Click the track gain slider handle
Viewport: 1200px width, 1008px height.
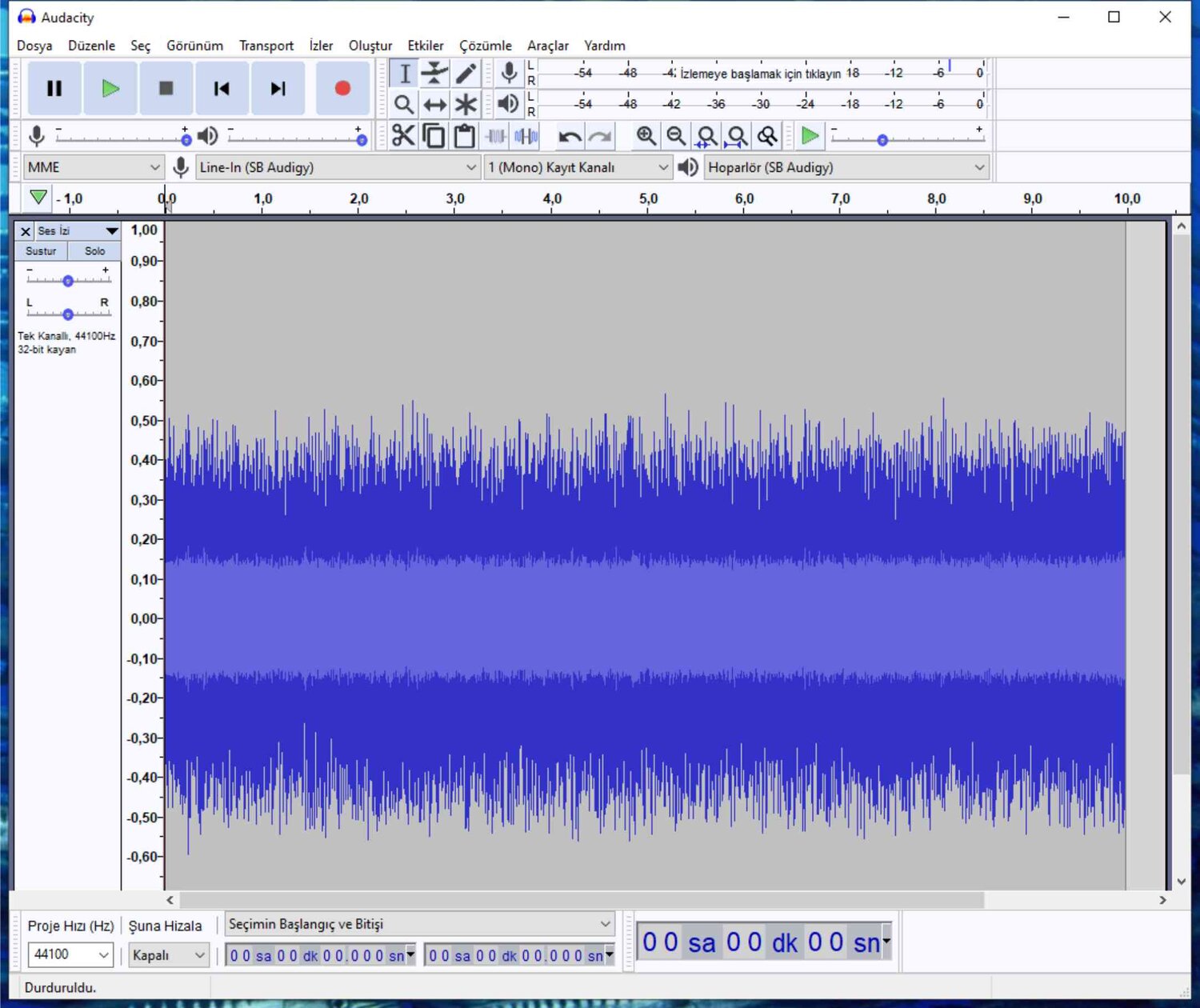pos(68,281)
